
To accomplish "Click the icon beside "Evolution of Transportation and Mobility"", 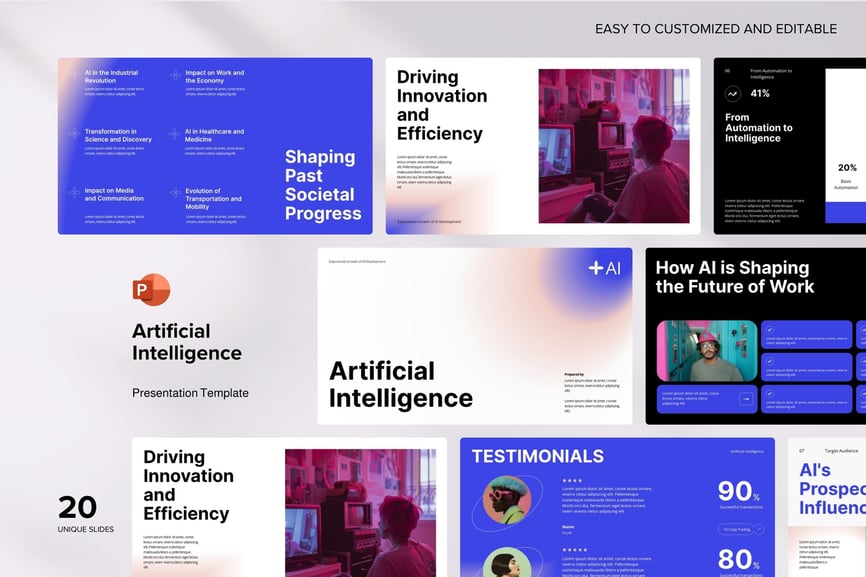I will [175, 192].
